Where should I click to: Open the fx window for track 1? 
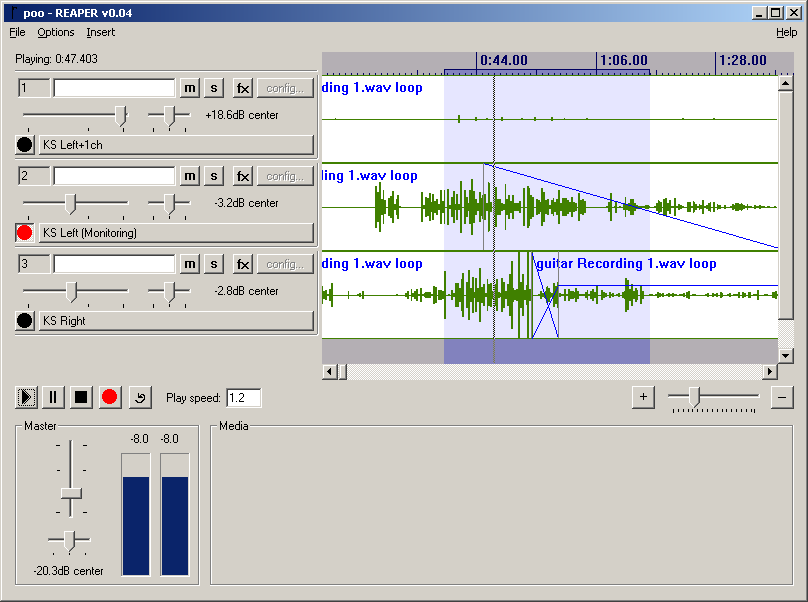click(x=243, y=88)
